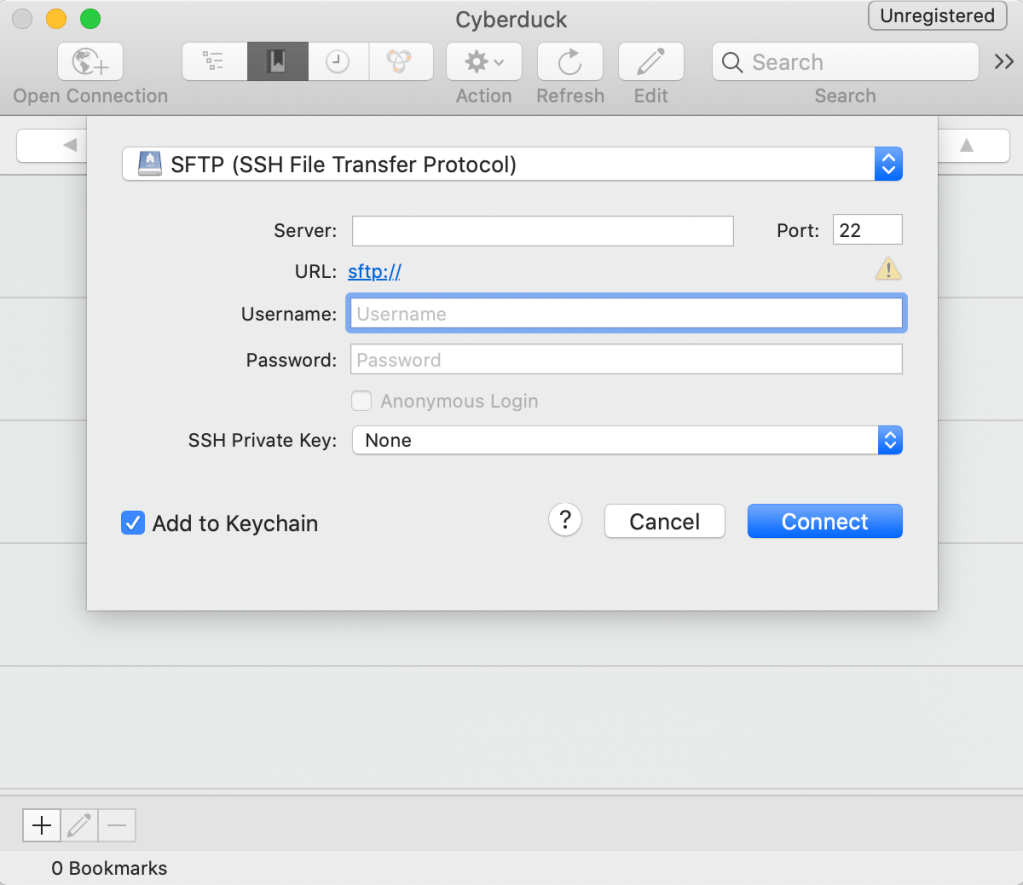Screen dimensions: 1023x885
Task: Click the Refresh arrow icon
Action: click(570, 62)
